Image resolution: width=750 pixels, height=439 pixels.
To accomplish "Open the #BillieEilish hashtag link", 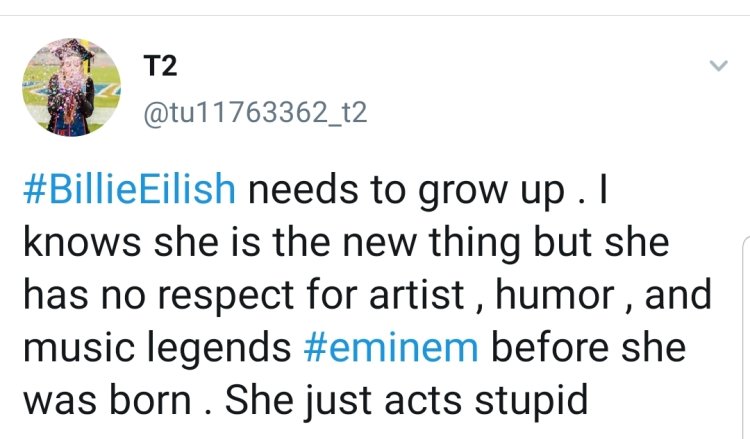I will (128, 190).
